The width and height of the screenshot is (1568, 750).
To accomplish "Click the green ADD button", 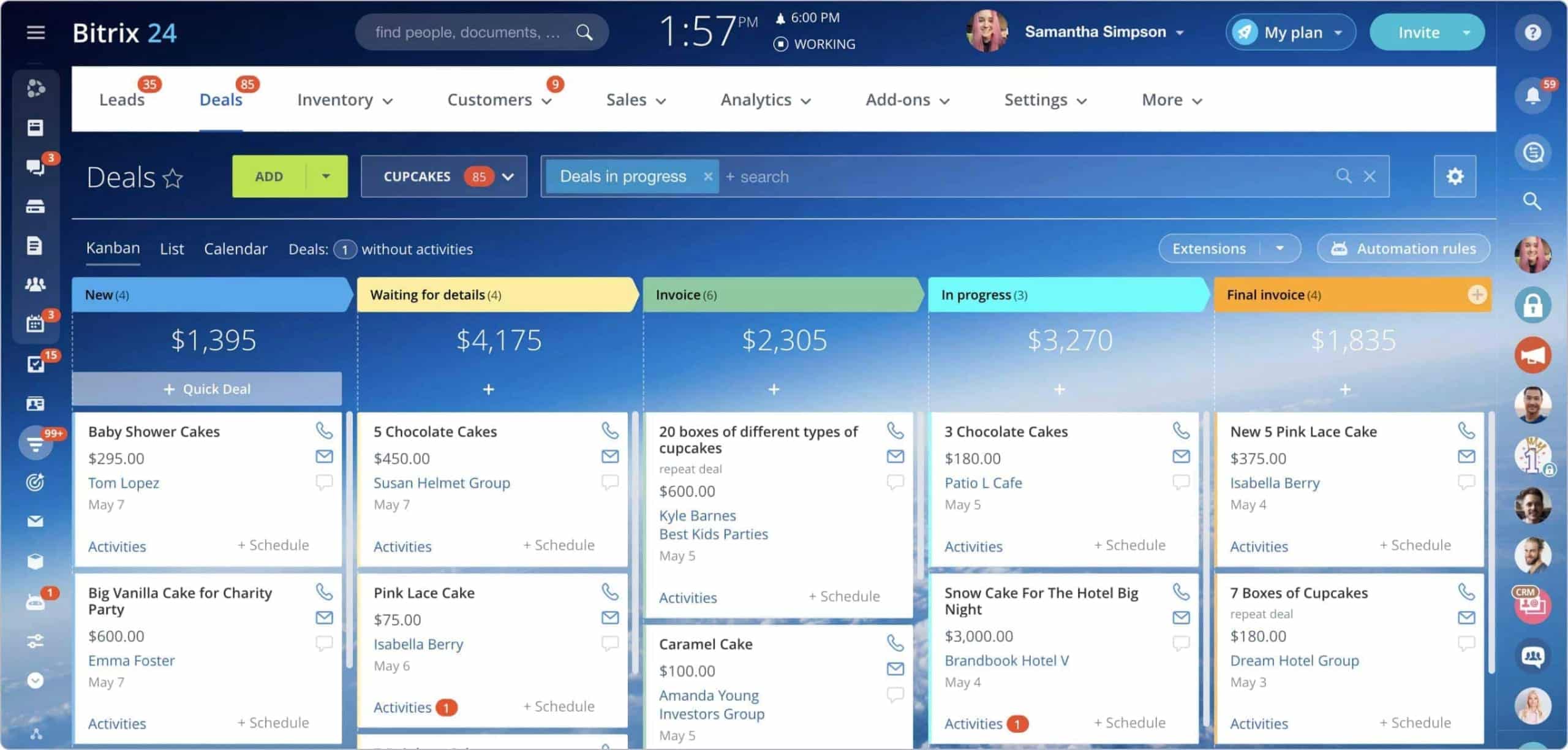I will 269,176.
